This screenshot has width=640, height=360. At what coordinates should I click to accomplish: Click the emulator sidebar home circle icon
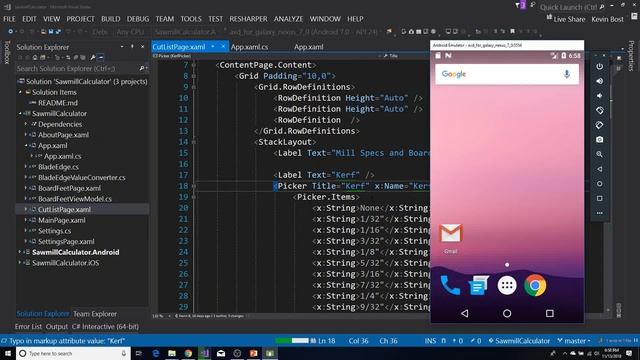[x=599, y=184]
